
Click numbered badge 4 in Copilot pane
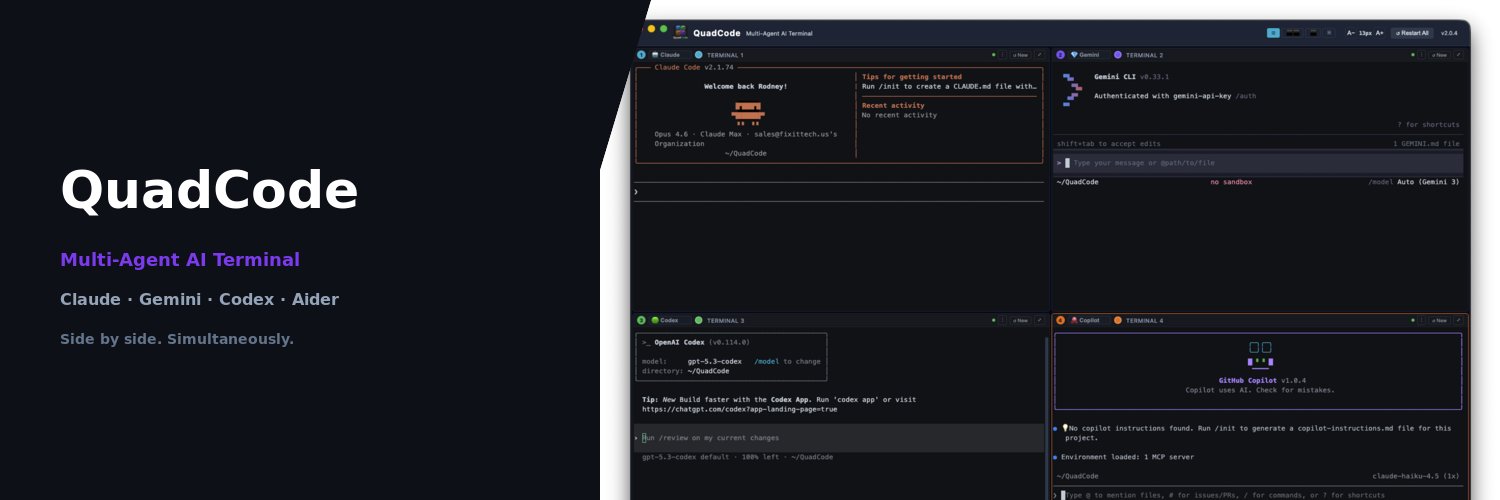tap(1060, 320)
